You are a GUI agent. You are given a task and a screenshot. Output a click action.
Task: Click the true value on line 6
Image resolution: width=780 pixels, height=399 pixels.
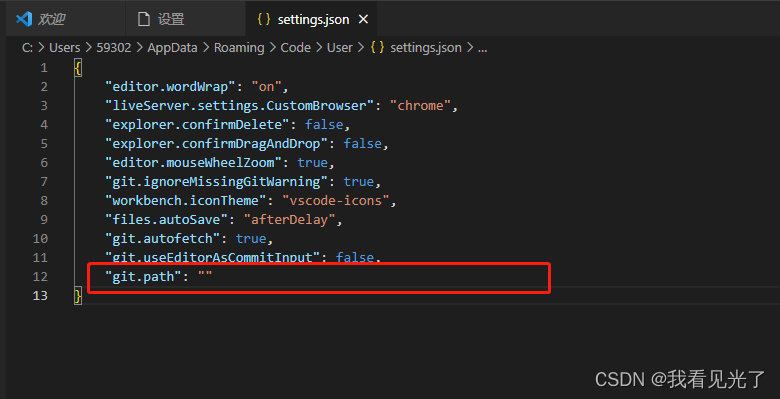click(312, 163)
